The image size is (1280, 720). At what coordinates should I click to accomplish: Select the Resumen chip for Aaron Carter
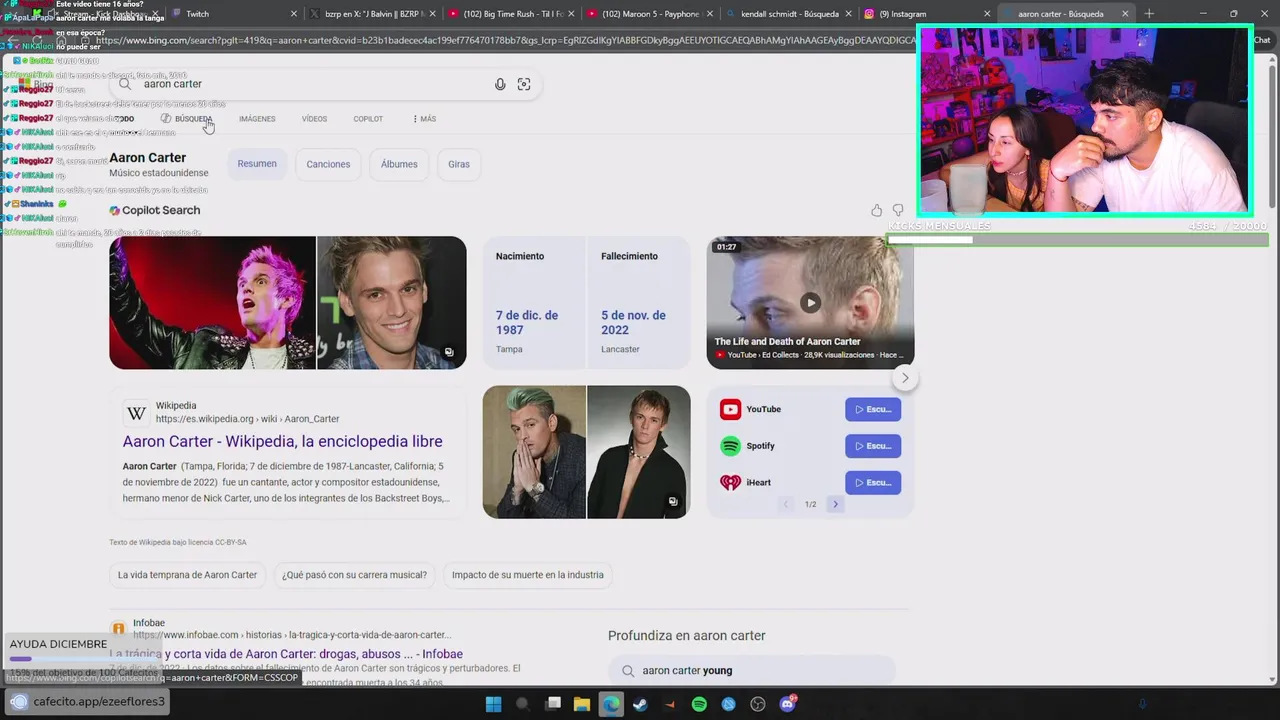(257, 164)
